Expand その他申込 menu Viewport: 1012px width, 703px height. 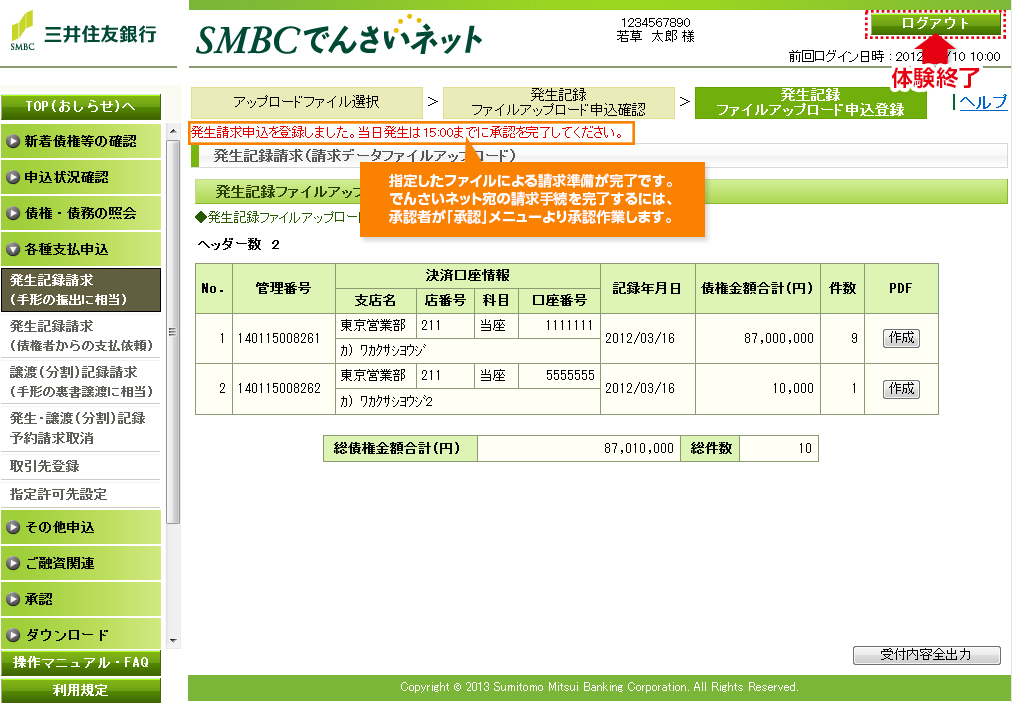(81, 527)
